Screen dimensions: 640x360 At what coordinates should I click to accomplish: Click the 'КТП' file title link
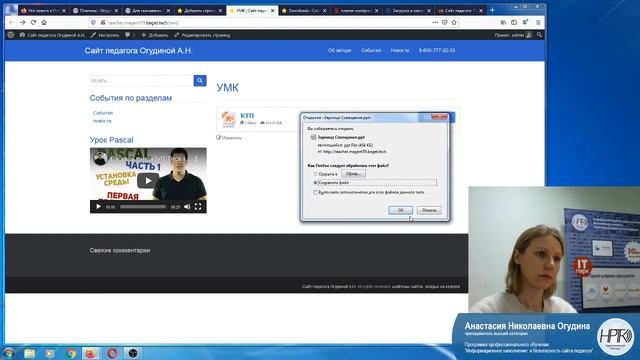coord(247,116)
